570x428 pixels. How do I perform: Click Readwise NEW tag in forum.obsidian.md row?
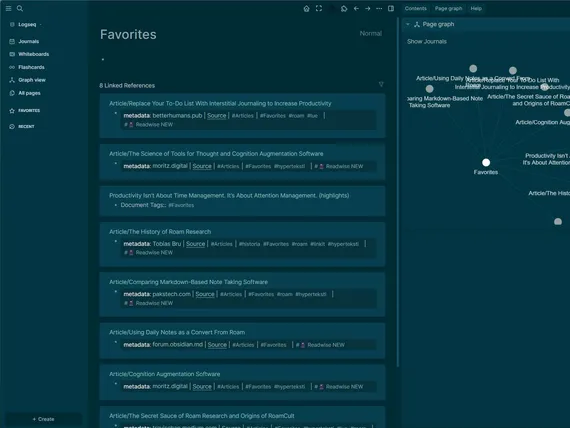(x=321, y=345)
